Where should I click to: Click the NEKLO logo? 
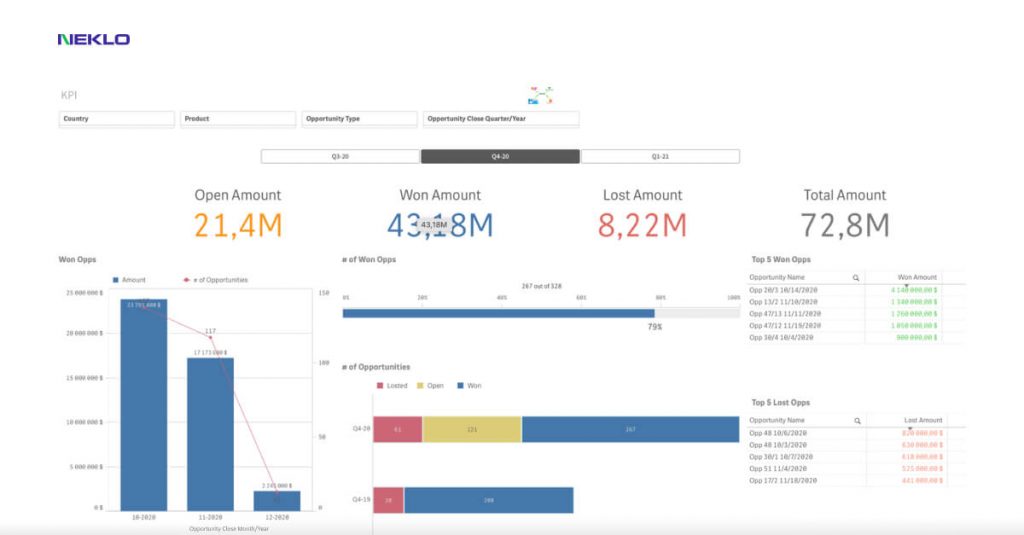94,39
